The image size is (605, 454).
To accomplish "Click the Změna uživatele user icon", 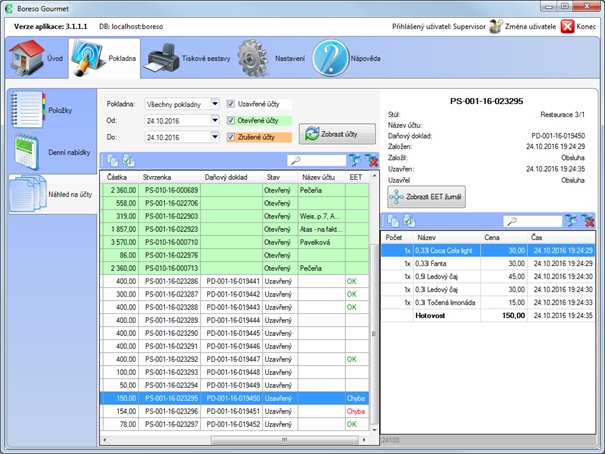I will pyautogui.click(x=496, y=26).
